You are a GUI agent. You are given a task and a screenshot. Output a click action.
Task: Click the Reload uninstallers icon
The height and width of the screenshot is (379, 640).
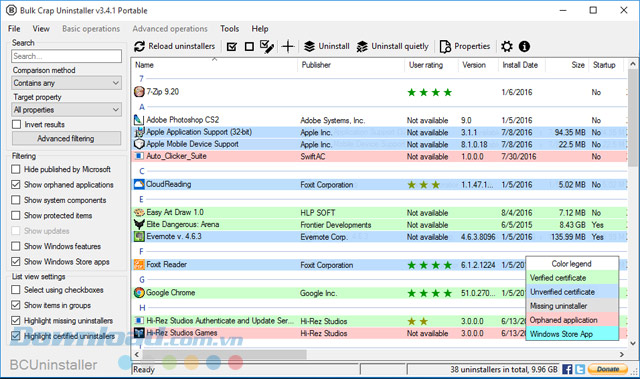(x=139, y=47)
